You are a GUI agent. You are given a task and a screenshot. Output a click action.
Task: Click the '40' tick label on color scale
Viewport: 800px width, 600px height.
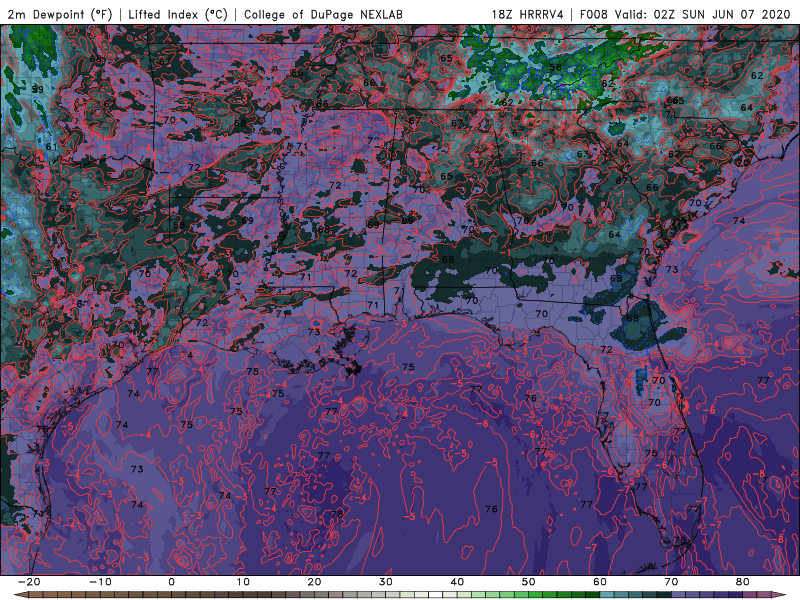point(457,582)
